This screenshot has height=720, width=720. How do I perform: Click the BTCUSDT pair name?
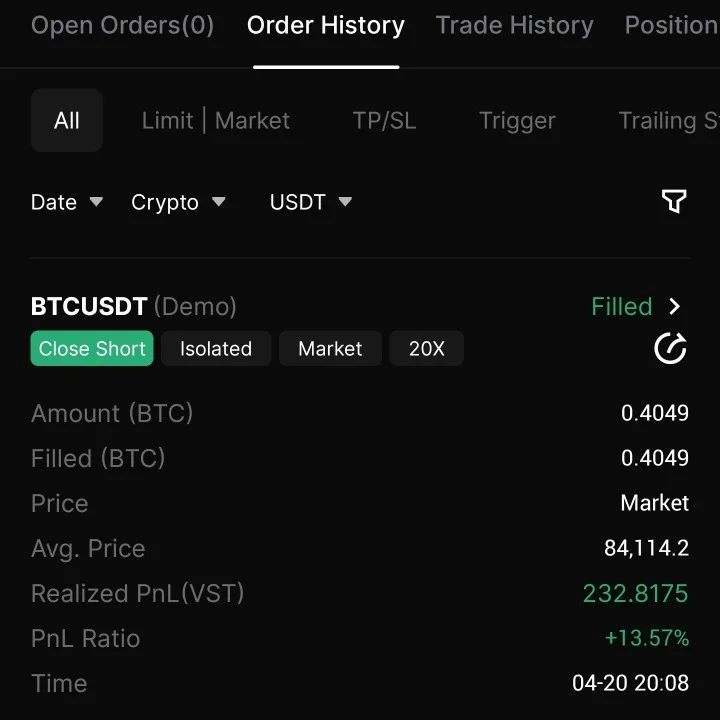89,306
